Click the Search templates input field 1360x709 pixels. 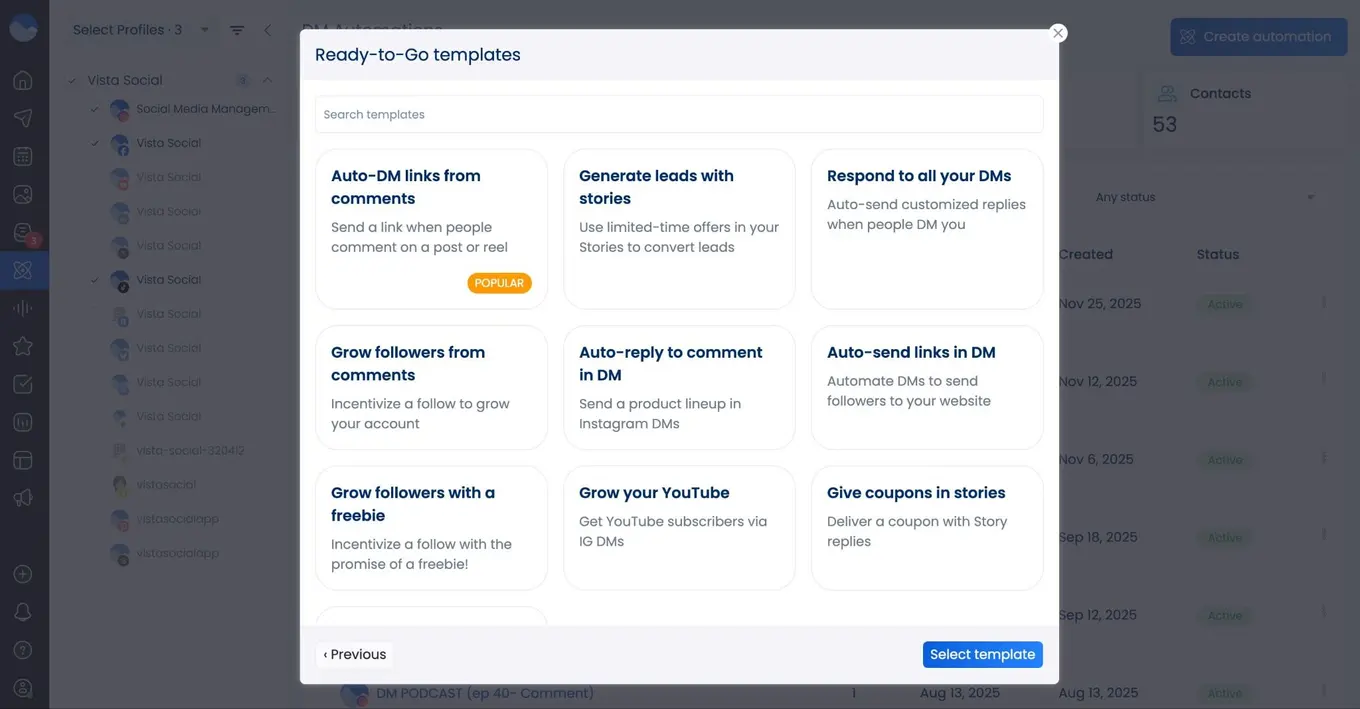tap(679, 114)
